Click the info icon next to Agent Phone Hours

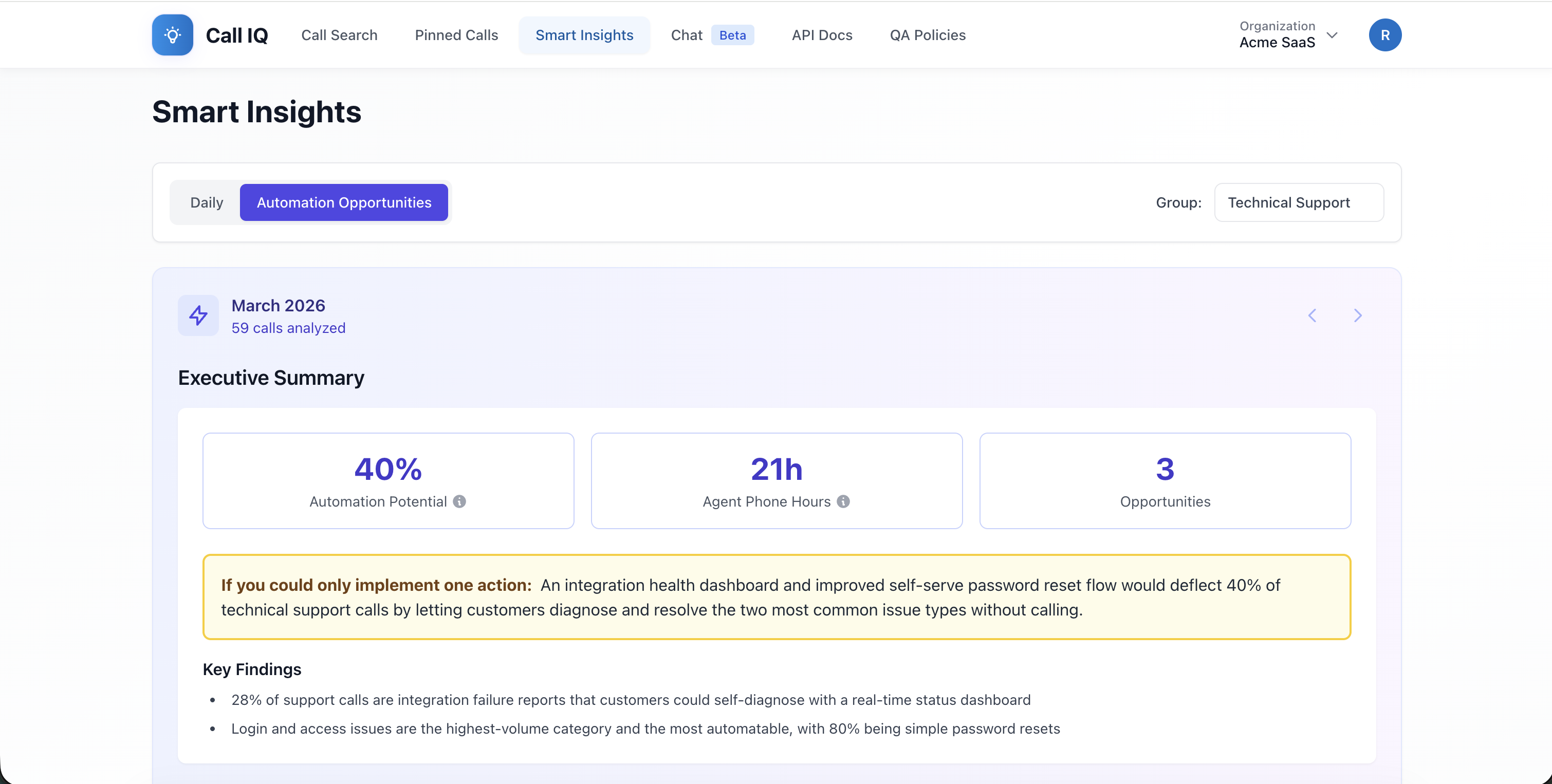coord(843,501)
